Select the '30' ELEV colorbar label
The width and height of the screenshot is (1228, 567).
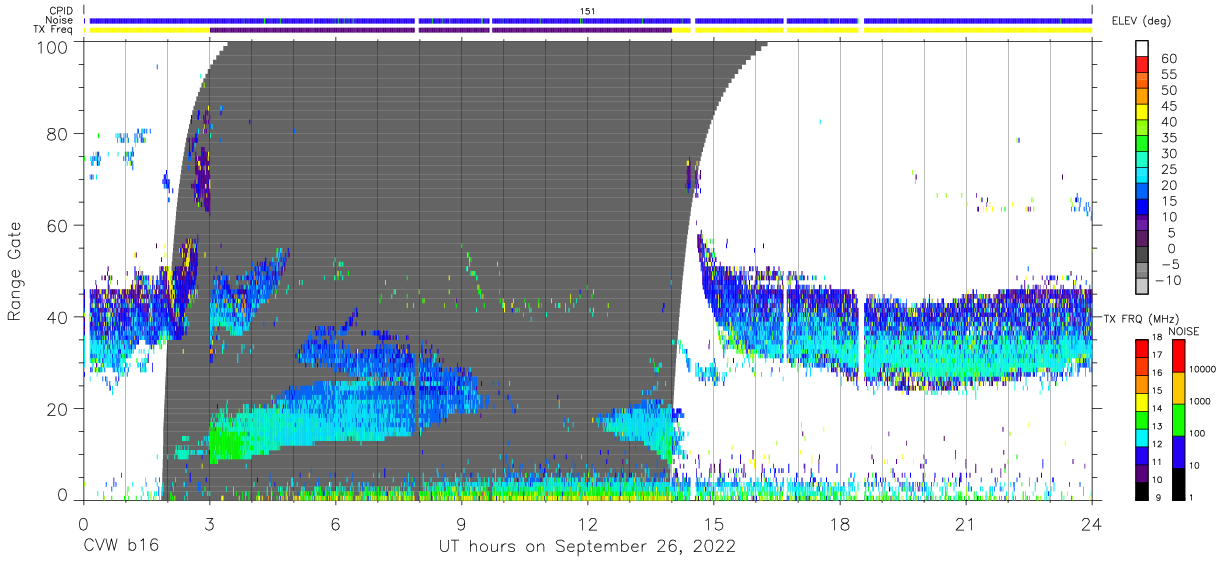(x=1169, y=154)
